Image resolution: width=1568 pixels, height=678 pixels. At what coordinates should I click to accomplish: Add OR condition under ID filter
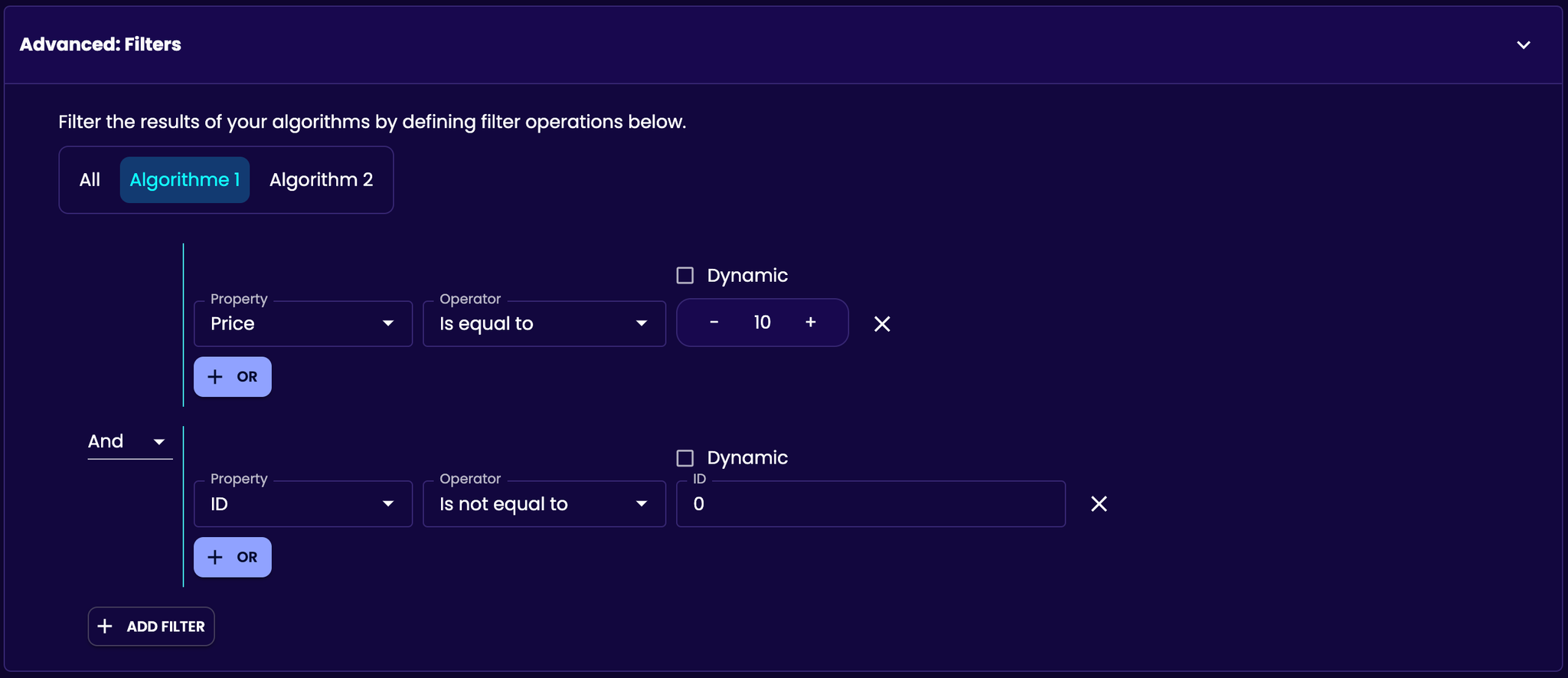pyautogui.click(x=233, y=558)
